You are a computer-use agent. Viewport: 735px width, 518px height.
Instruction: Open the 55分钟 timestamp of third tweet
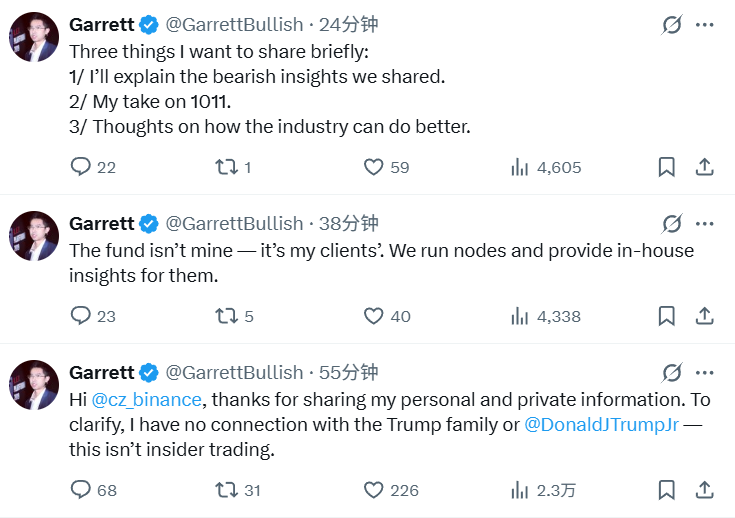pos(348,373)
